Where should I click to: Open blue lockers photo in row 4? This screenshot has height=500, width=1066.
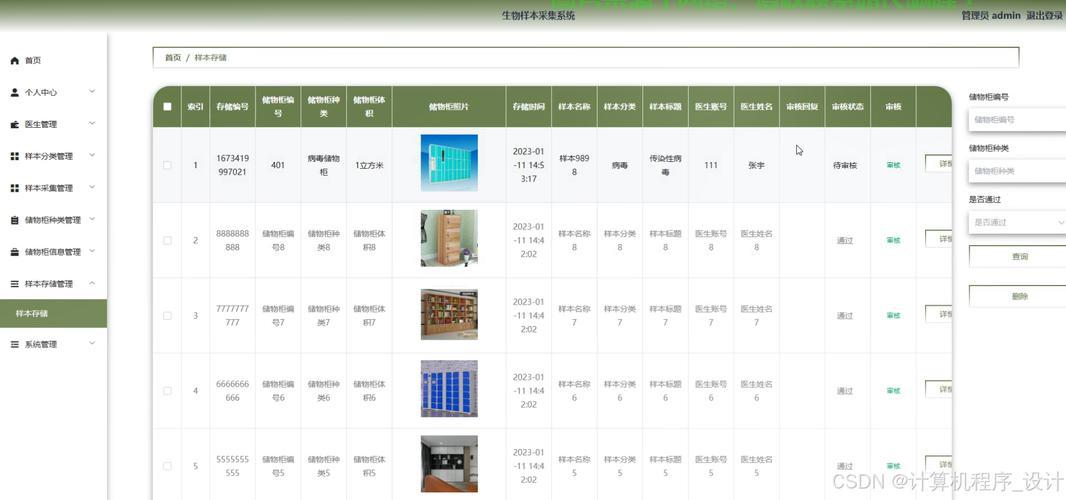point(449,388)
